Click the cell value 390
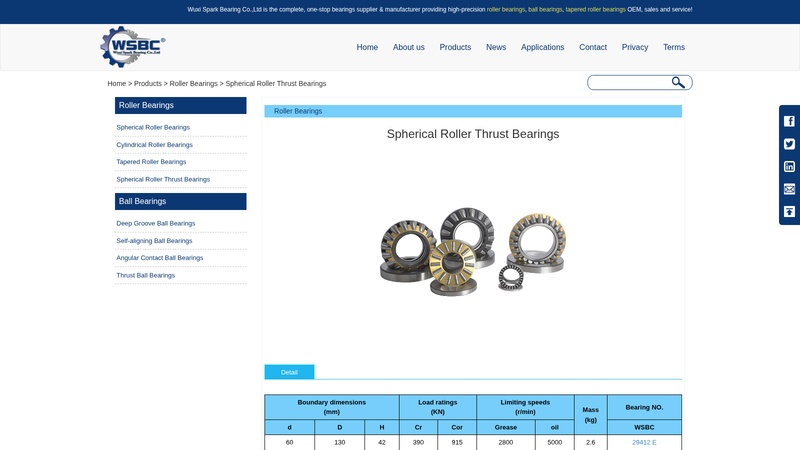The height and width of the screenshot is (450, 800). point(418,442)
